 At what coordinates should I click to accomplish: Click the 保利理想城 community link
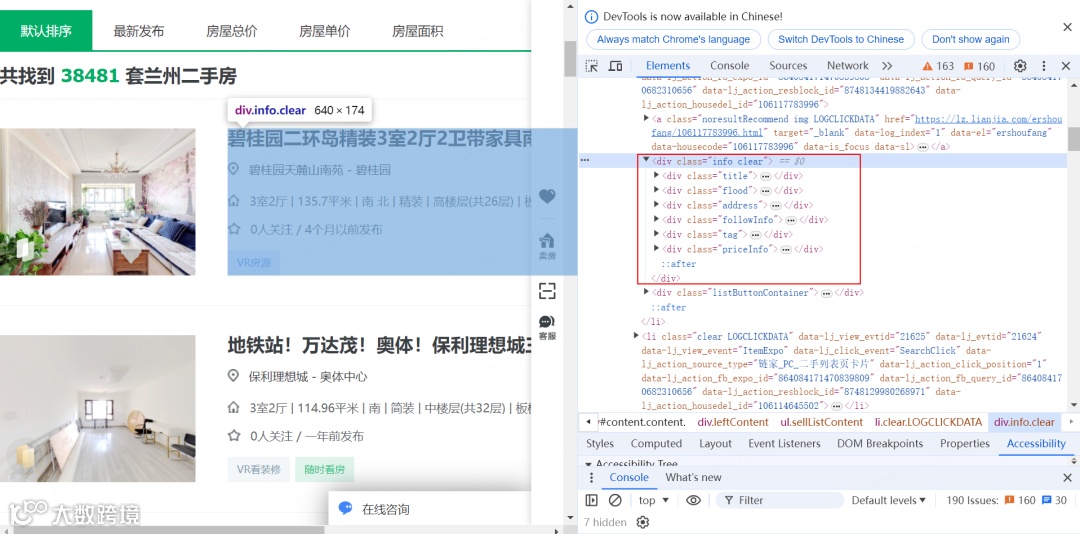278,377
